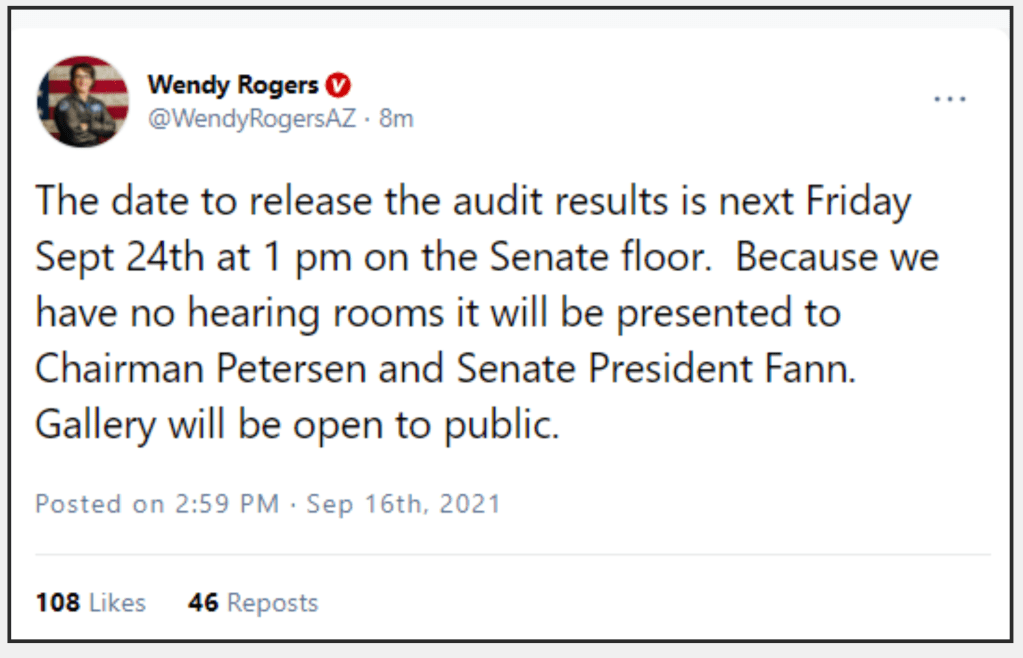Click the first line about audit results
Screen dimensions: 1023x658
pos(473,203)
